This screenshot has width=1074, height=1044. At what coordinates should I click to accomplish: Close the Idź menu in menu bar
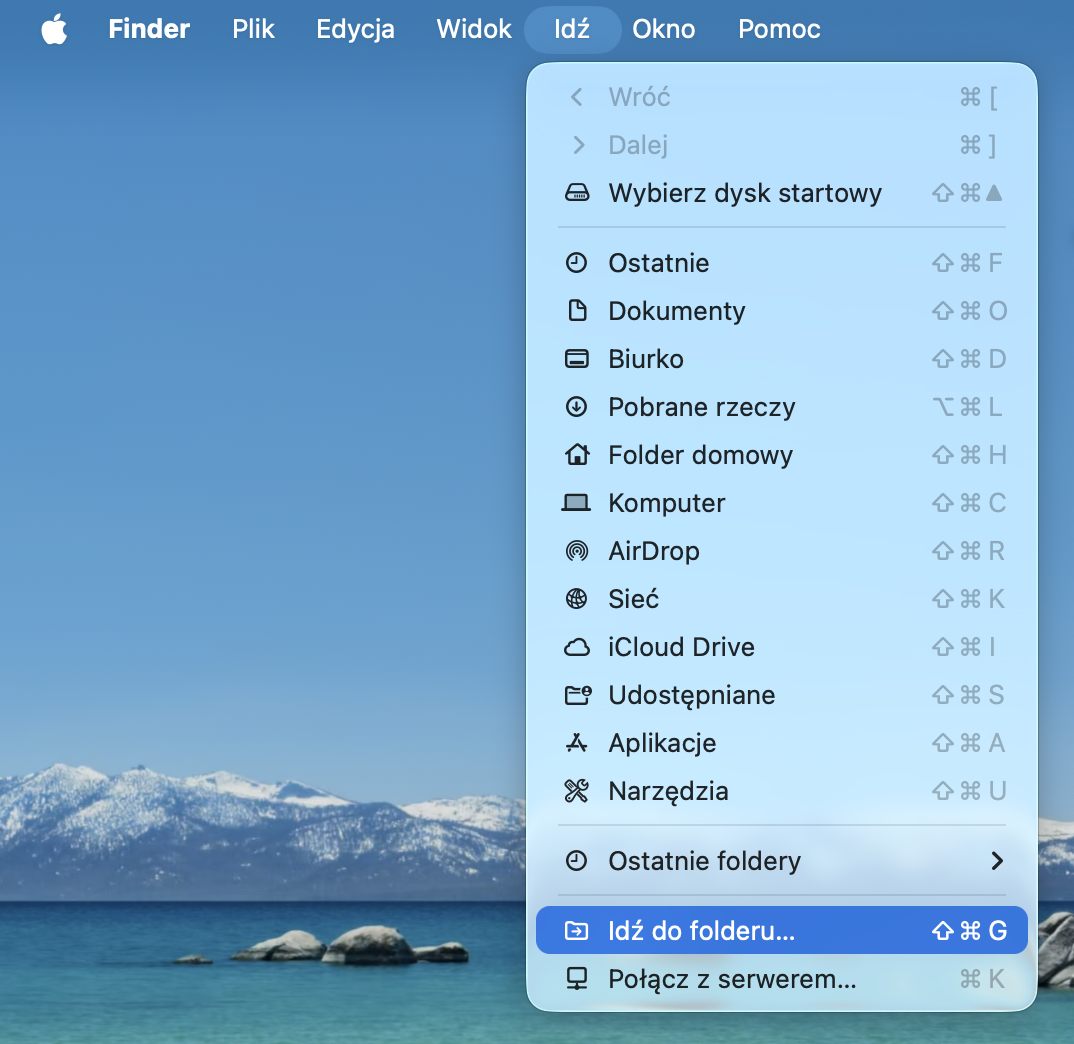[x=572, y=29]
